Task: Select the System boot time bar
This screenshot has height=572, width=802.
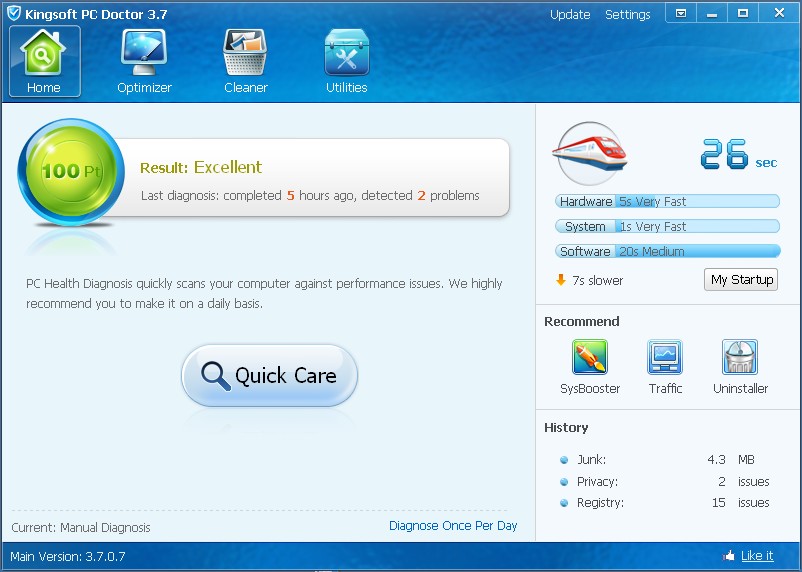Action: tap(667, 226)
